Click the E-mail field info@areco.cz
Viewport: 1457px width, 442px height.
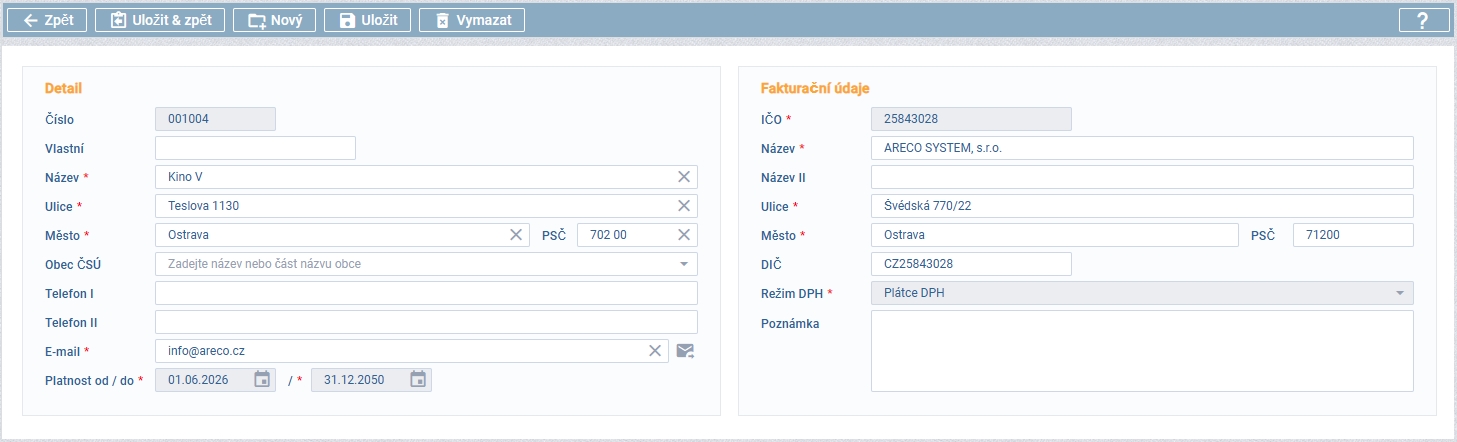(x=412, y=351)
